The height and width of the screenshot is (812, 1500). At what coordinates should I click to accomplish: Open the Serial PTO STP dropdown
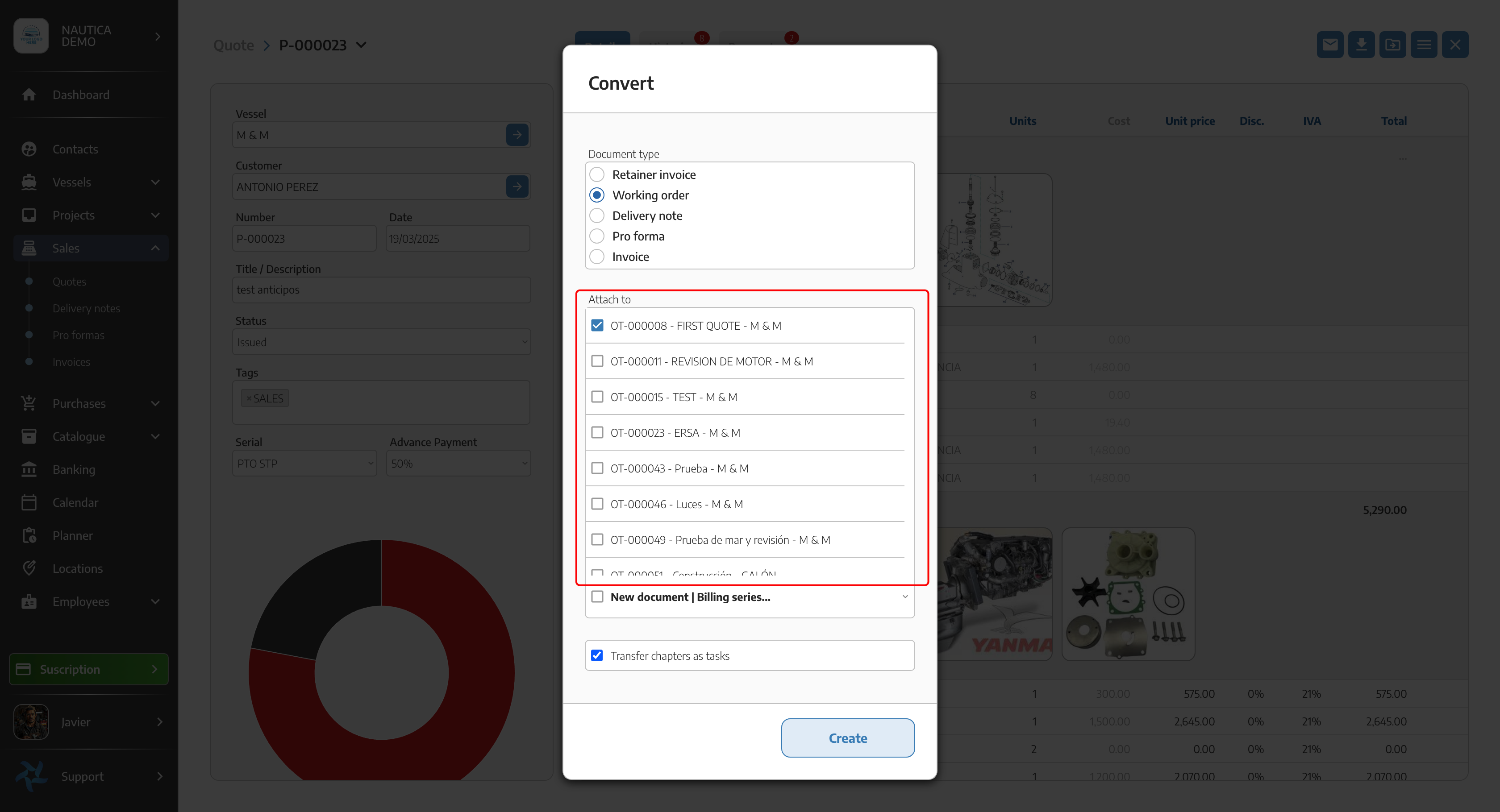point(304,464)
